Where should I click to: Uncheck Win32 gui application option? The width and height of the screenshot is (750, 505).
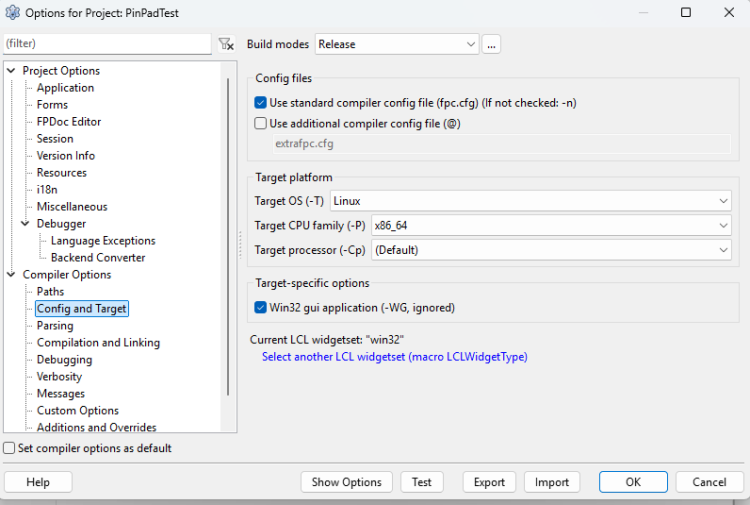[x=261, y=307]
